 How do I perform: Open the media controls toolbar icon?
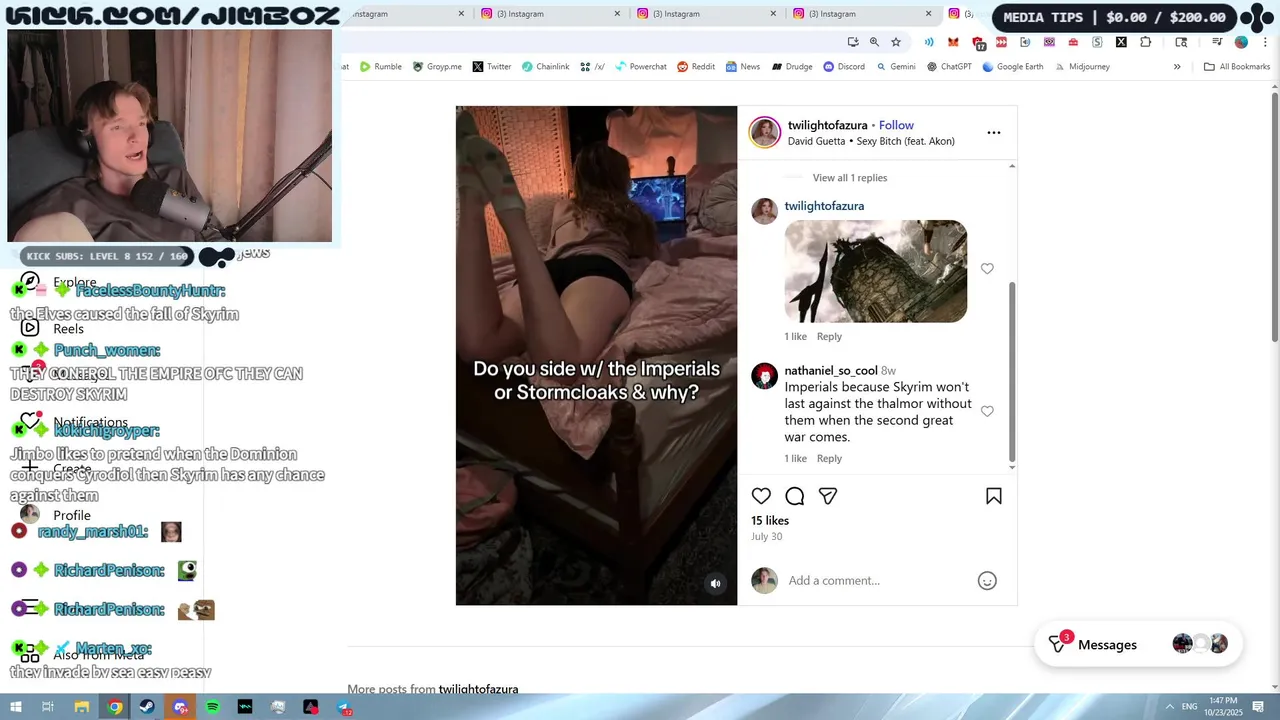[1217, 42]
